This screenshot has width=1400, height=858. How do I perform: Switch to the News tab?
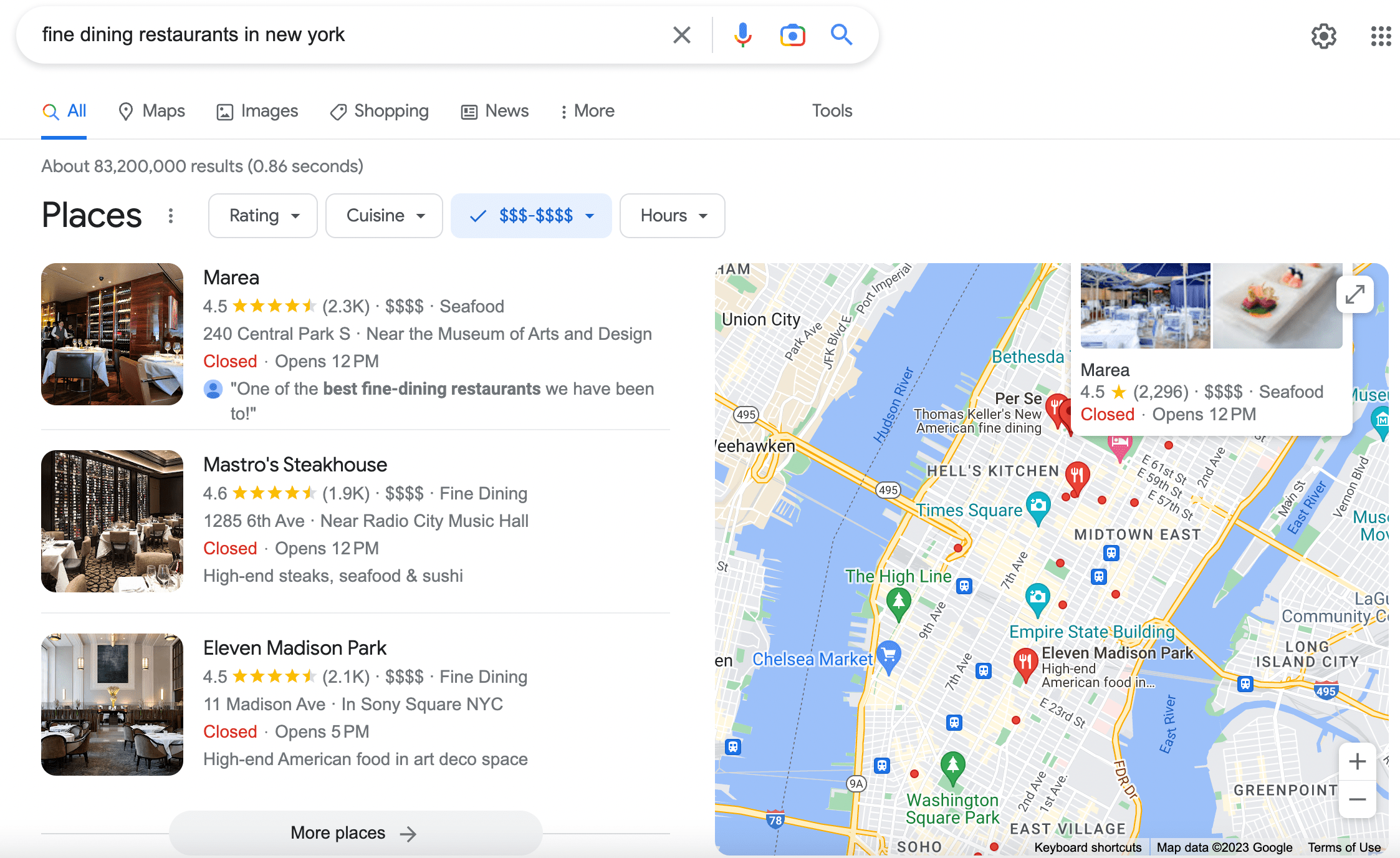tap(495, 111)
